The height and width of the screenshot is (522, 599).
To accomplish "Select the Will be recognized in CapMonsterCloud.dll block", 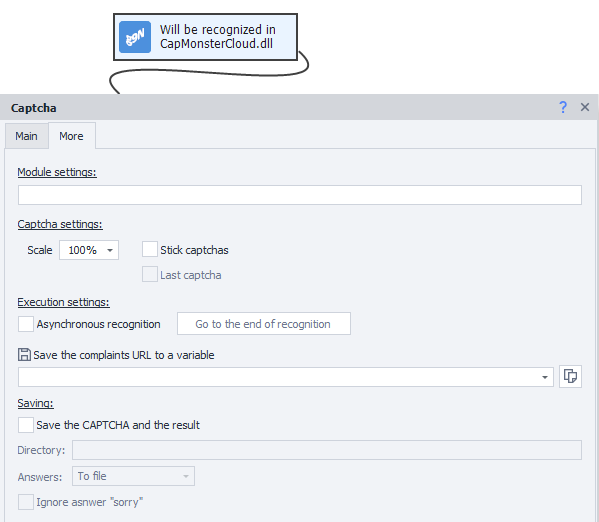I will (x=206, y=37).
